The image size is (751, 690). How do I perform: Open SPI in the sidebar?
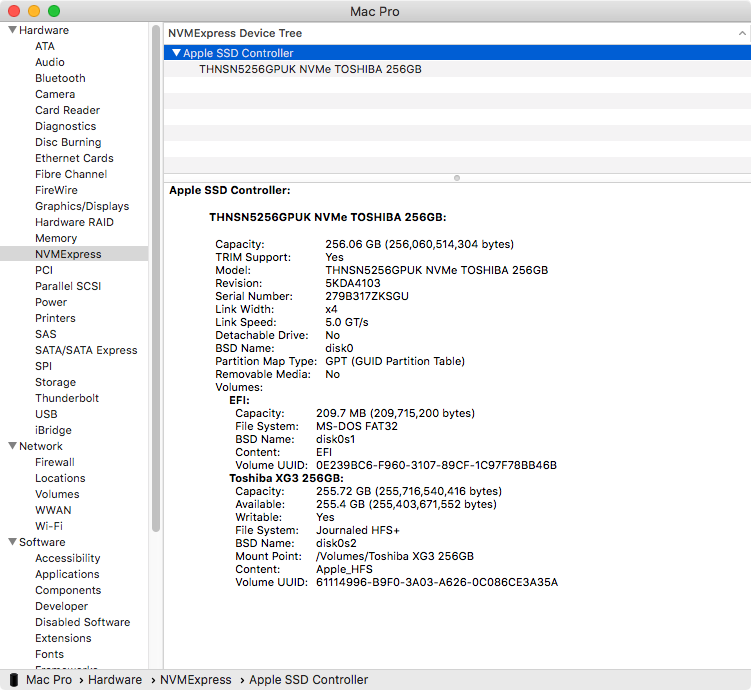(44, 366)
